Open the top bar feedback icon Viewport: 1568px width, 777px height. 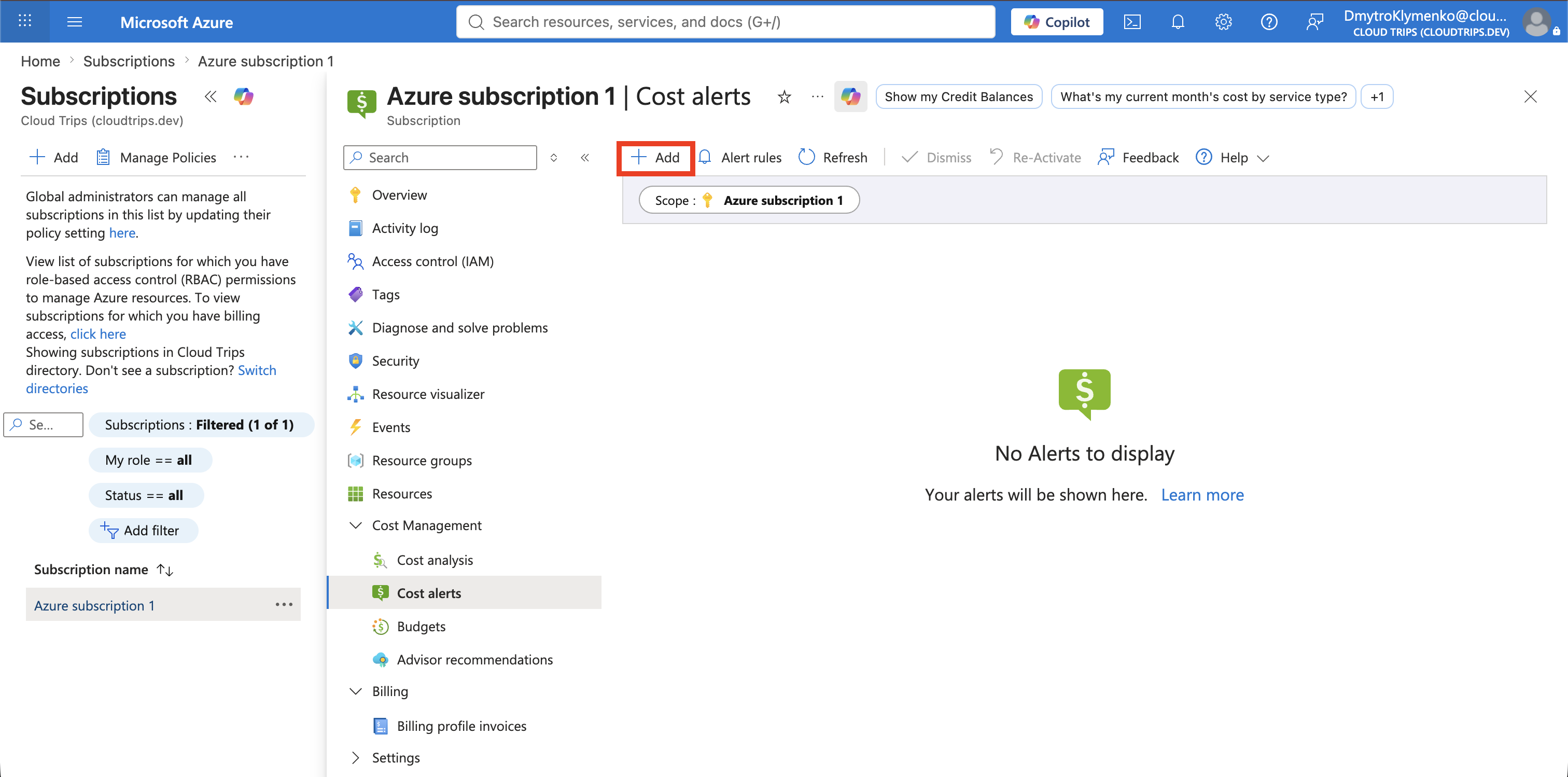pyautogui.click(x=1314, y=22)
